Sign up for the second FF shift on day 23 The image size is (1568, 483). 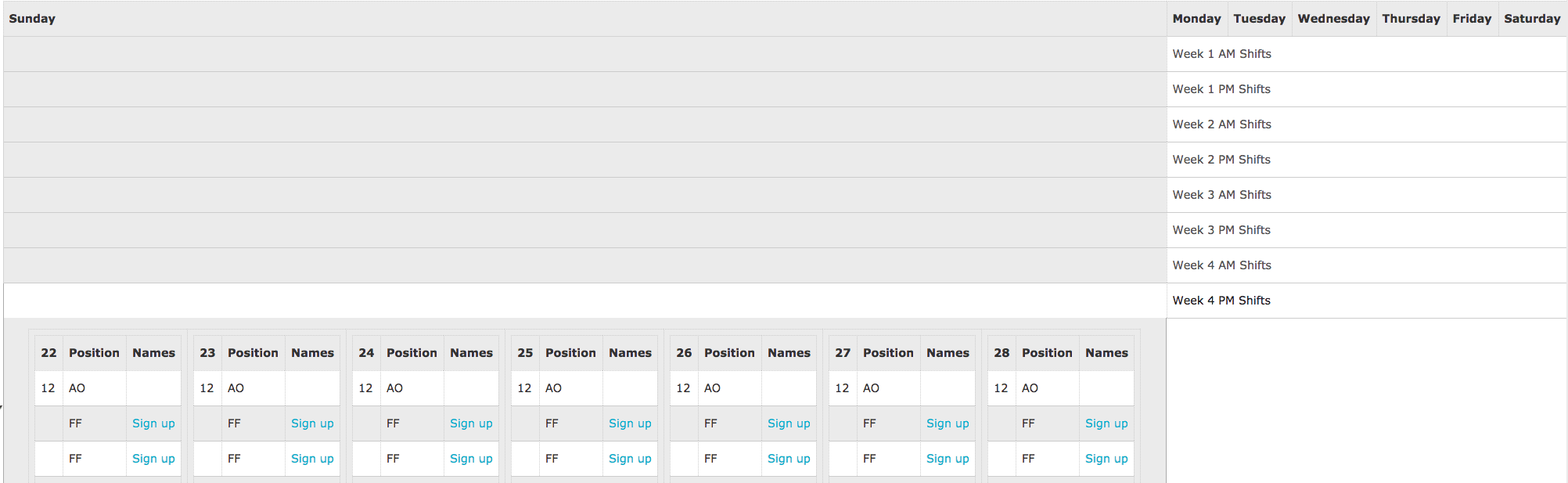[x=312, y=458]
